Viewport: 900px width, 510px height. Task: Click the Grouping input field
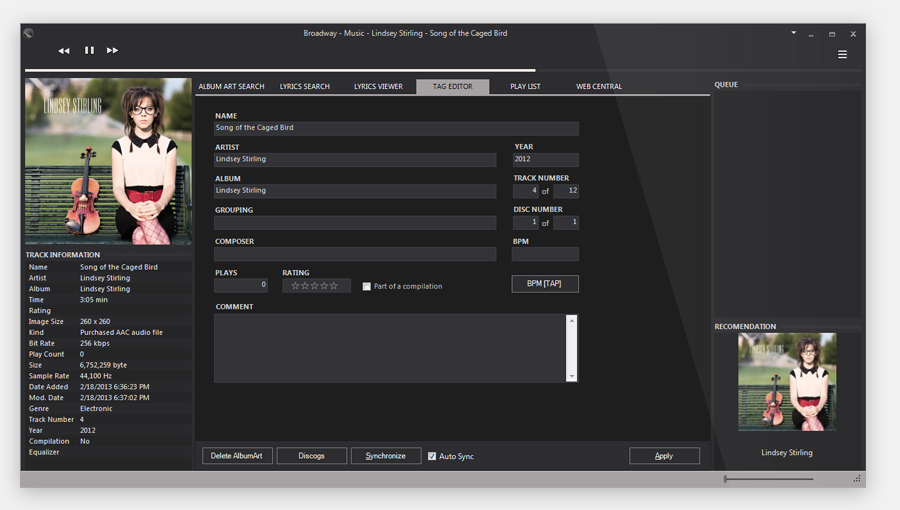pyautogui.click(x=355, y=223)
